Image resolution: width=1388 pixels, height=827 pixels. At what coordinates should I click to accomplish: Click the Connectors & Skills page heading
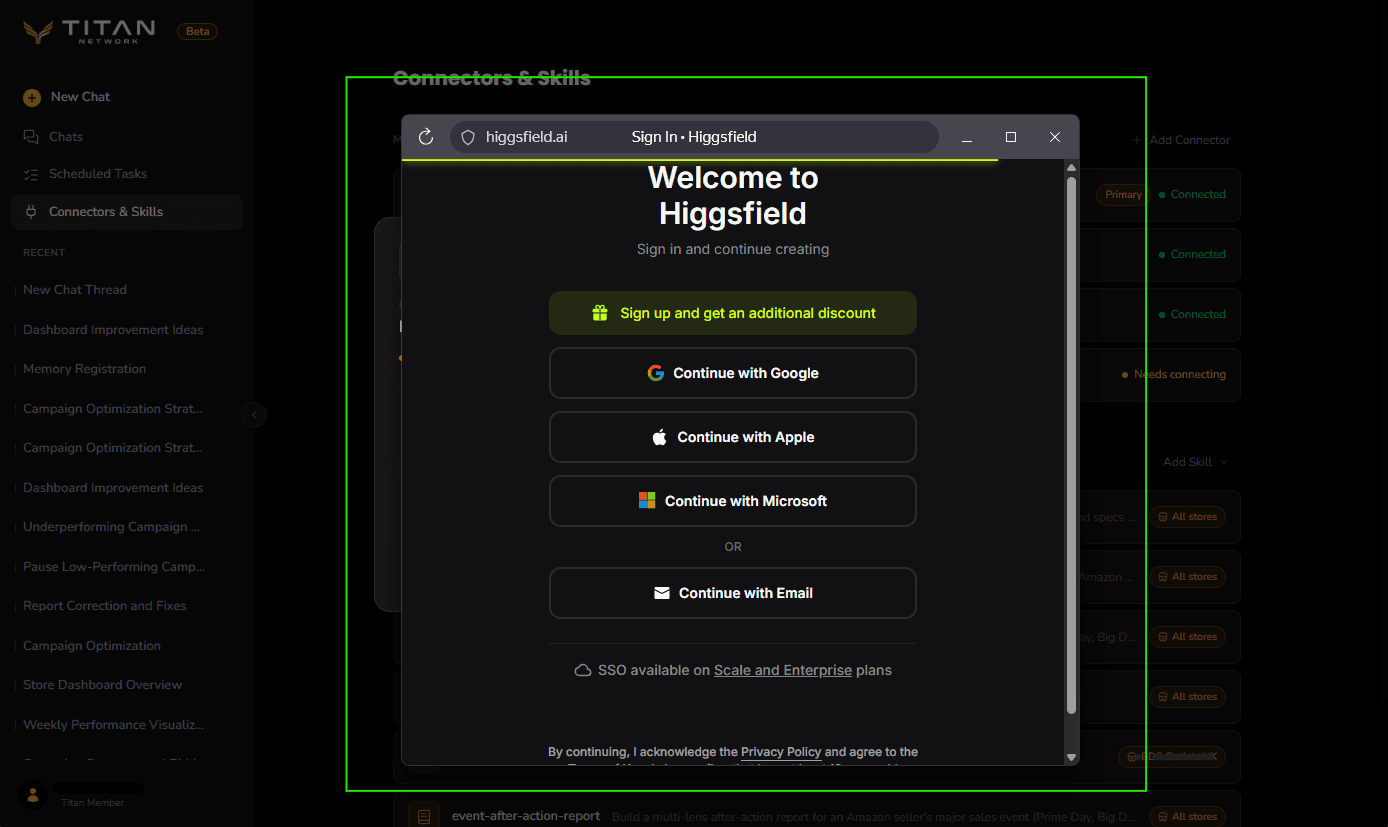point(492,78)
